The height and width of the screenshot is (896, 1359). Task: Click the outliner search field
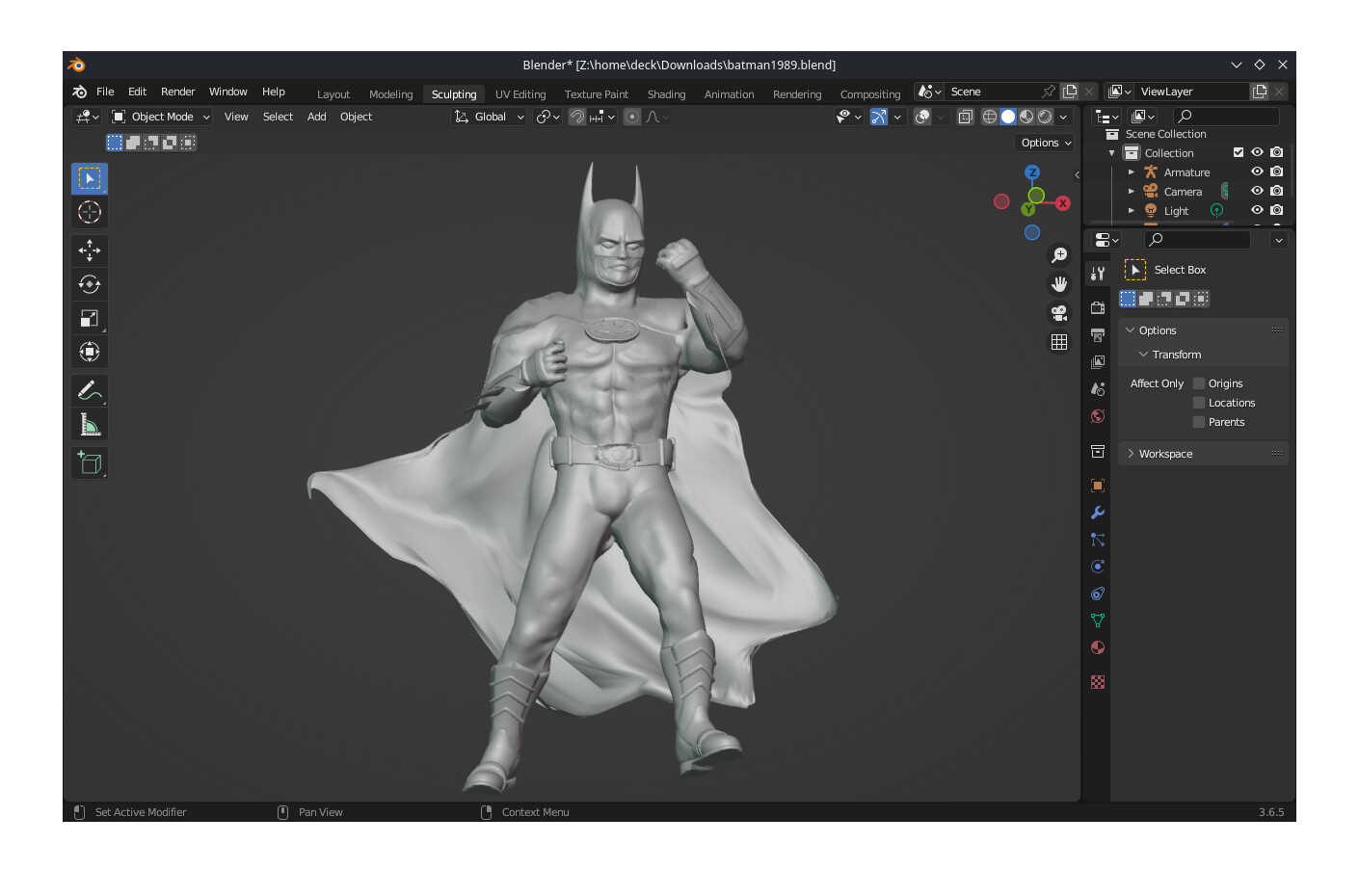point(1225,117)
